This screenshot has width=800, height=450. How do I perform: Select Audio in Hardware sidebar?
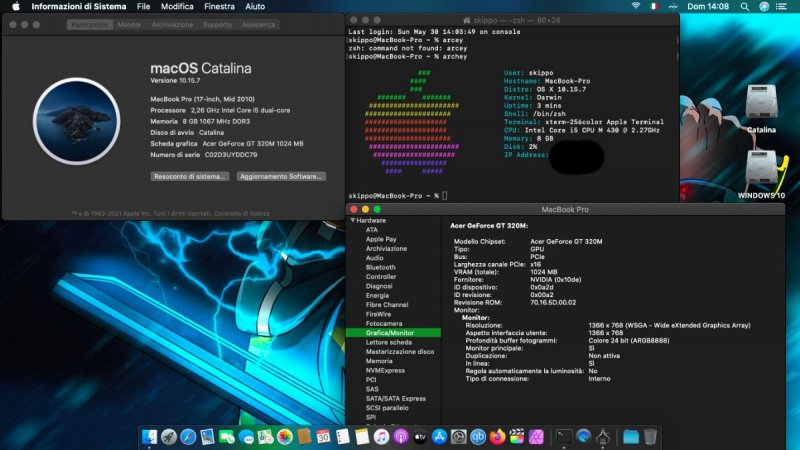point(374,258)
